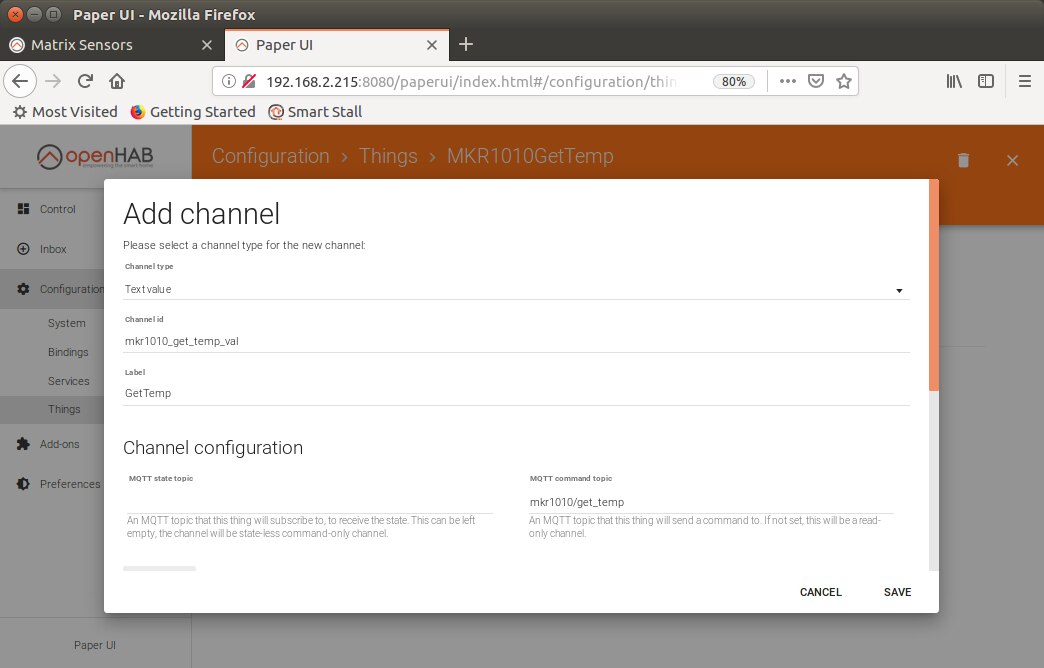Screen dimensions: 1044x668
Task: Open the Getting Started bookmark
Action: [193, 112]
